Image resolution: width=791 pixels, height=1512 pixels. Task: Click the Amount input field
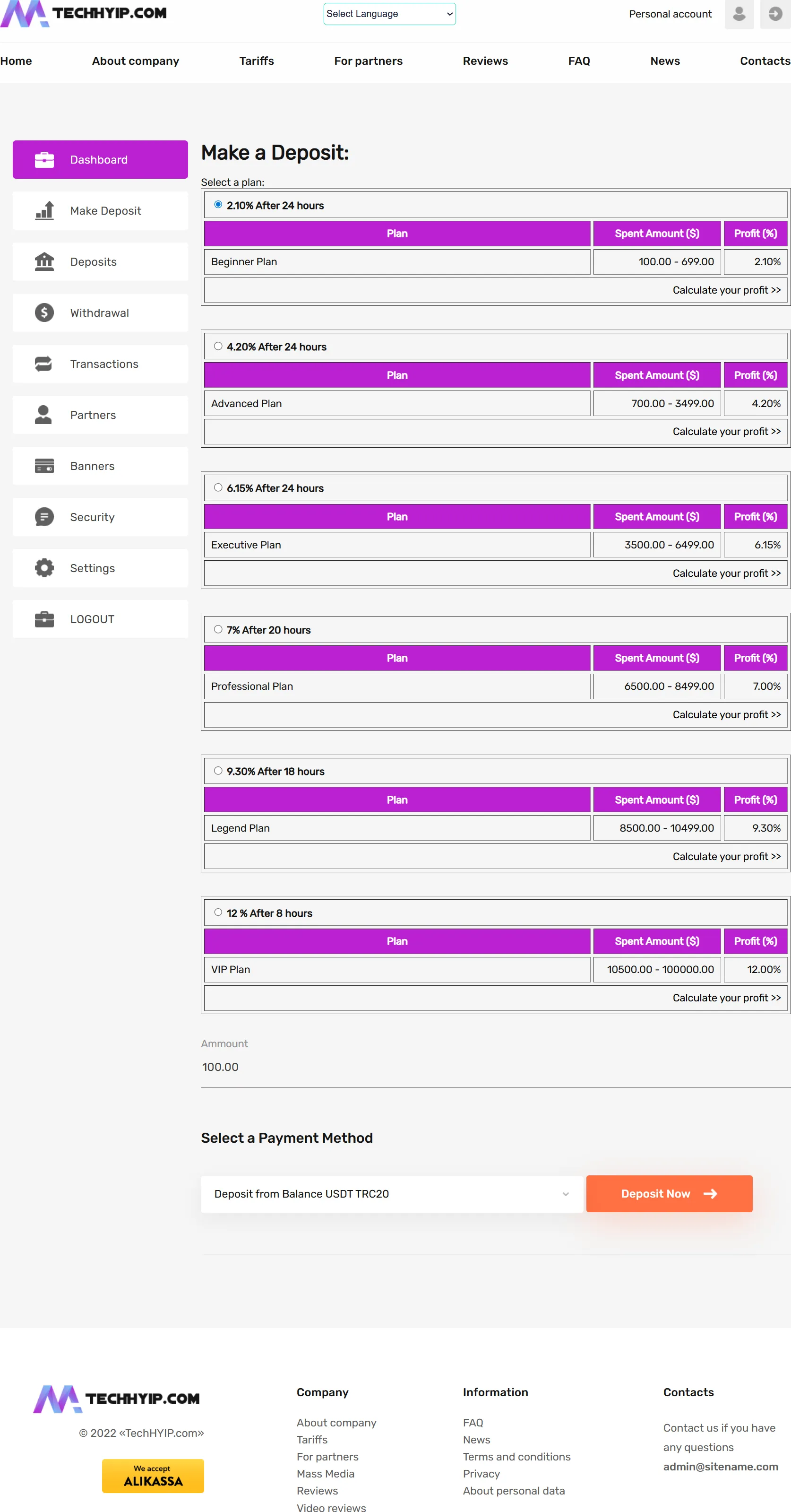[495, 1067]
